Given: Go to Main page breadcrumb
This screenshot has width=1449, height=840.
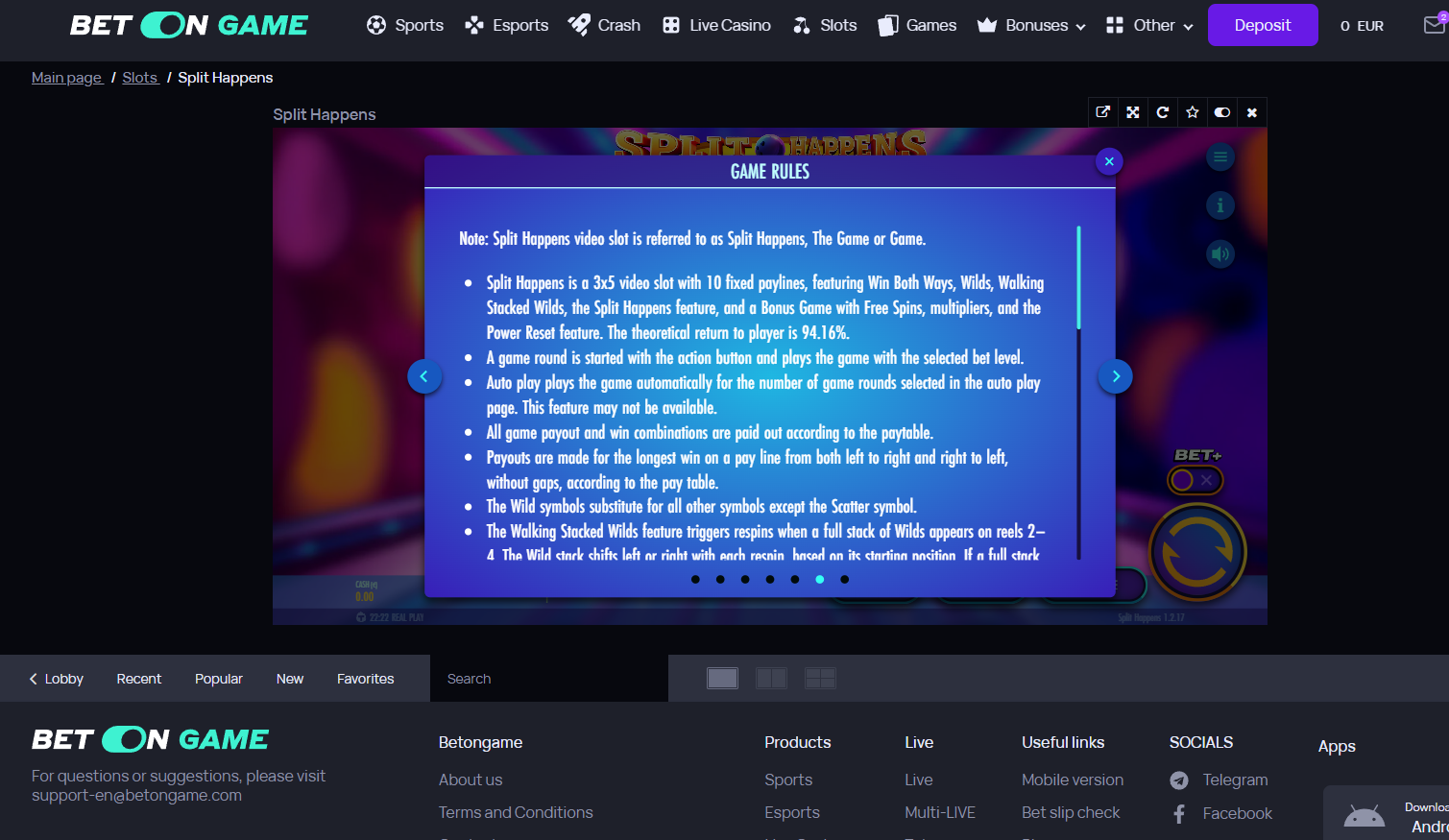Looking at the screenshot, I should pos(66,78).
